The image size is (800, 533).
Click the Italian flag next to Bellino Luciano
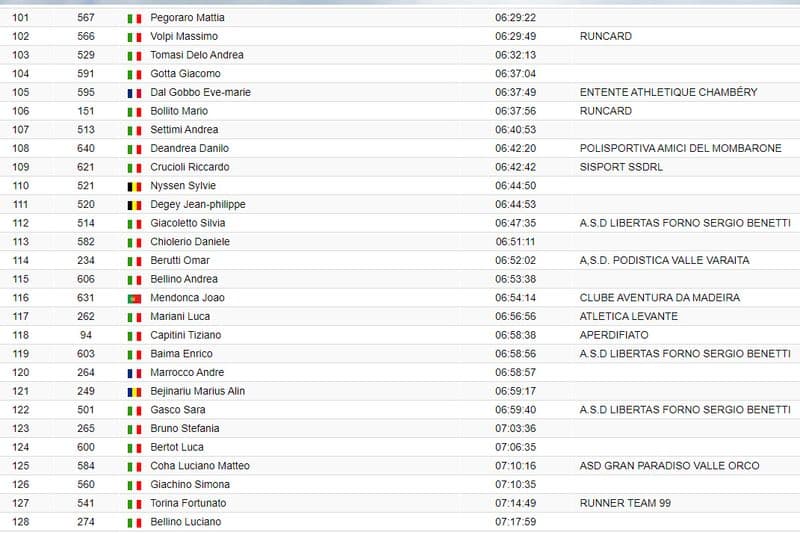pyautogui.click(x=134, y=522)
